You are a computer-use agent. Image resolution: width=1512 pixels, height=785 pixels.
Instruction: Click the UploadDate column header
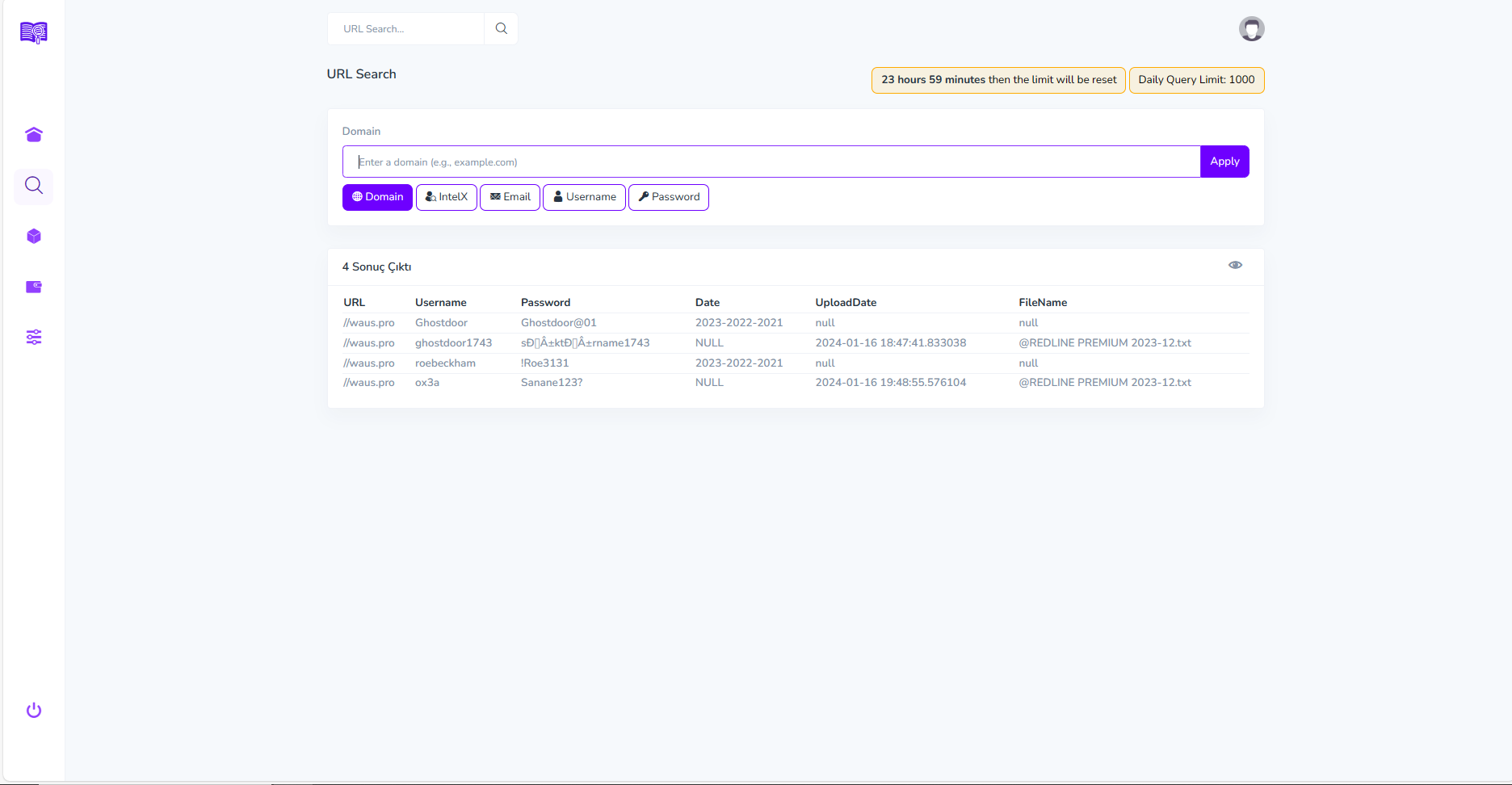[846, 303]
